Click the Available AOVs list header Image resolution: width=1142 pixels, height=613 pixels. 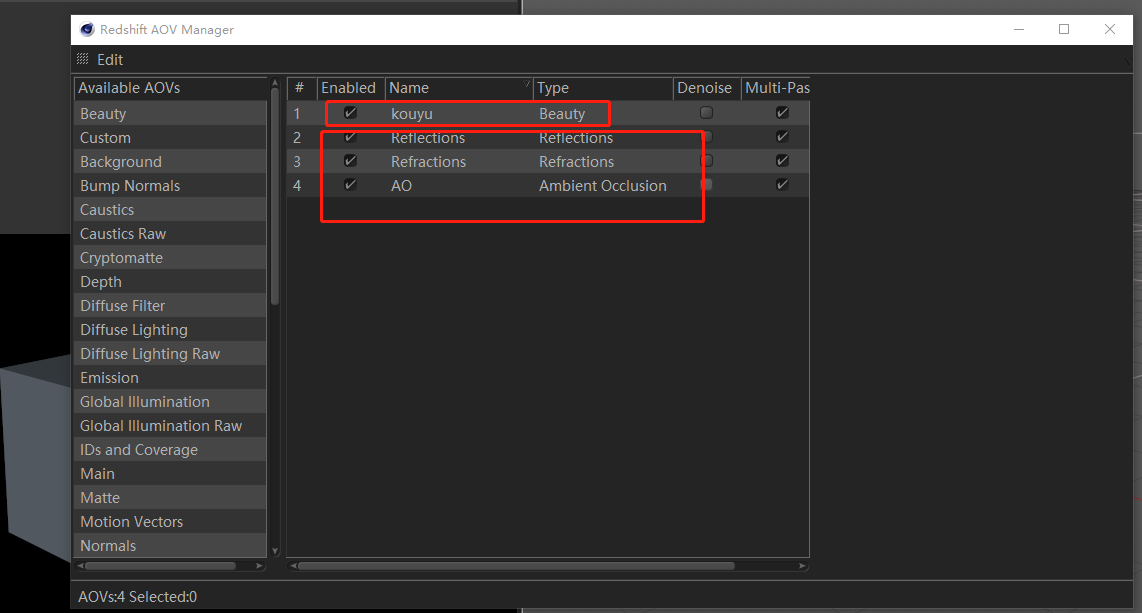(170, 88)
